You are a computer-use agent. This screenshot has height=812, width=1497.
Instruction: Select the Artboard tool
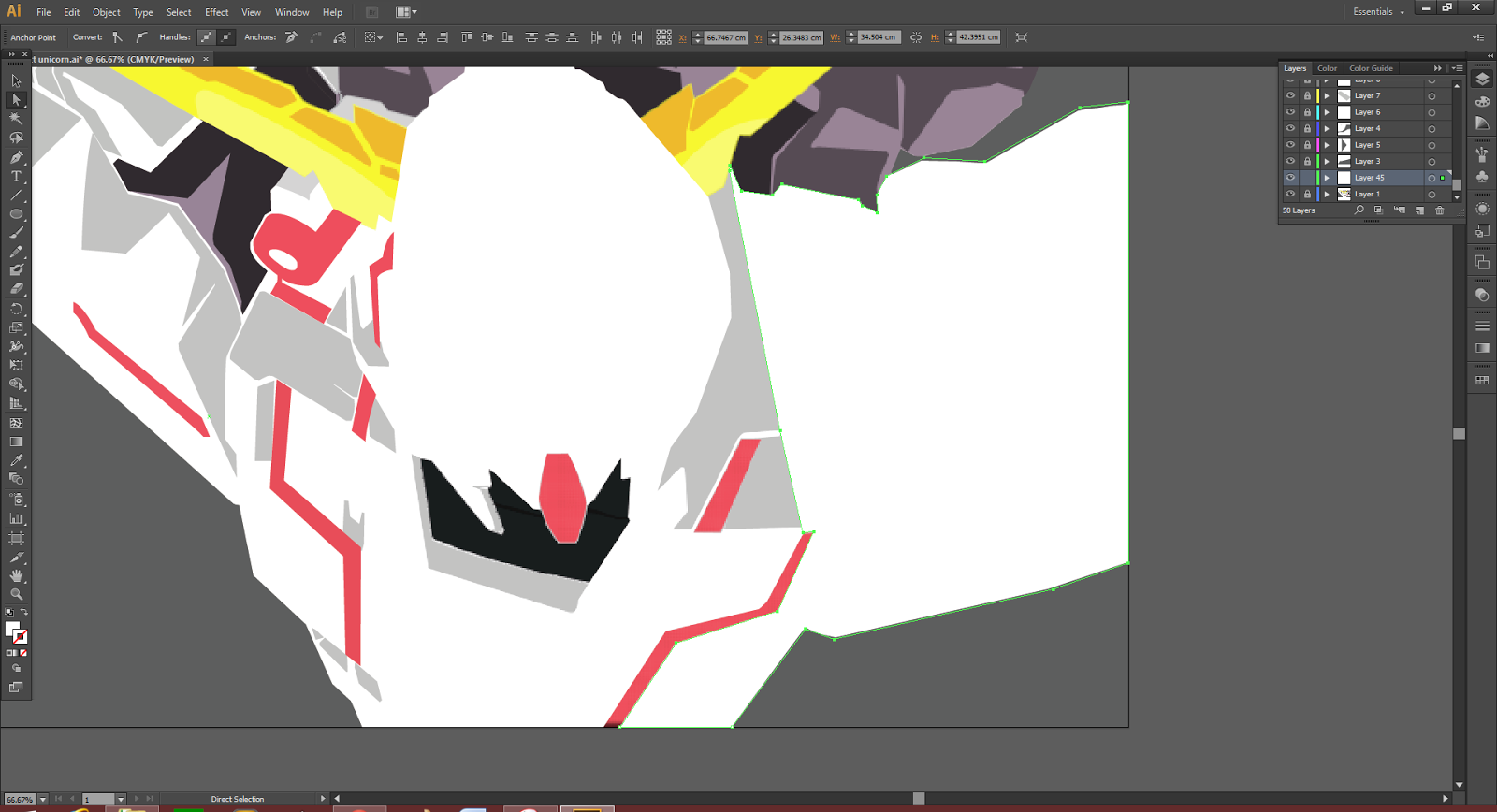(x=16, y=538)
